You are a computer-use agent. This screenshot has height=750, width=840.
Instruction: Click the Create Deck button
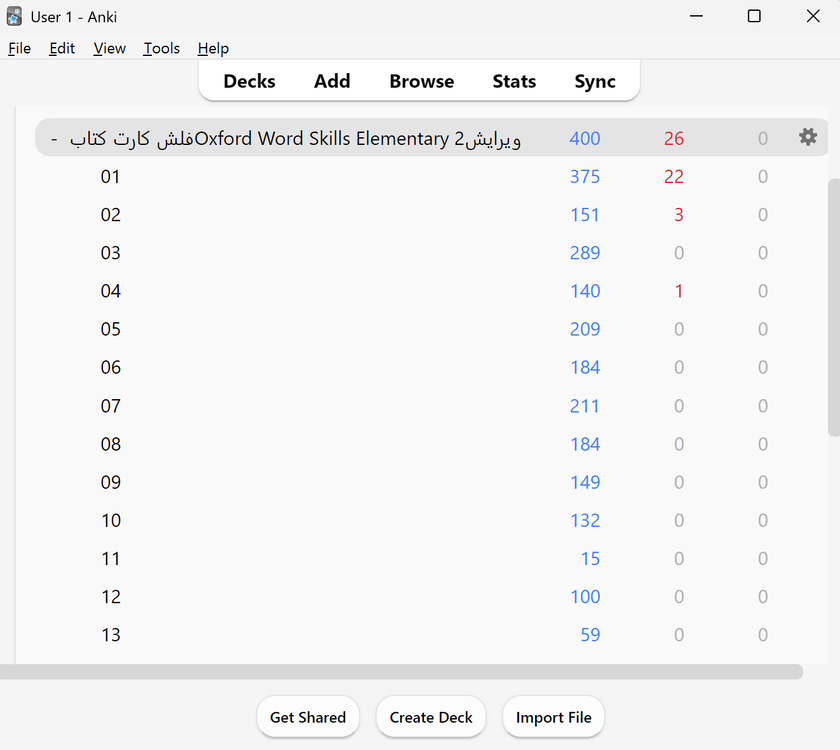tap(431, 717)
